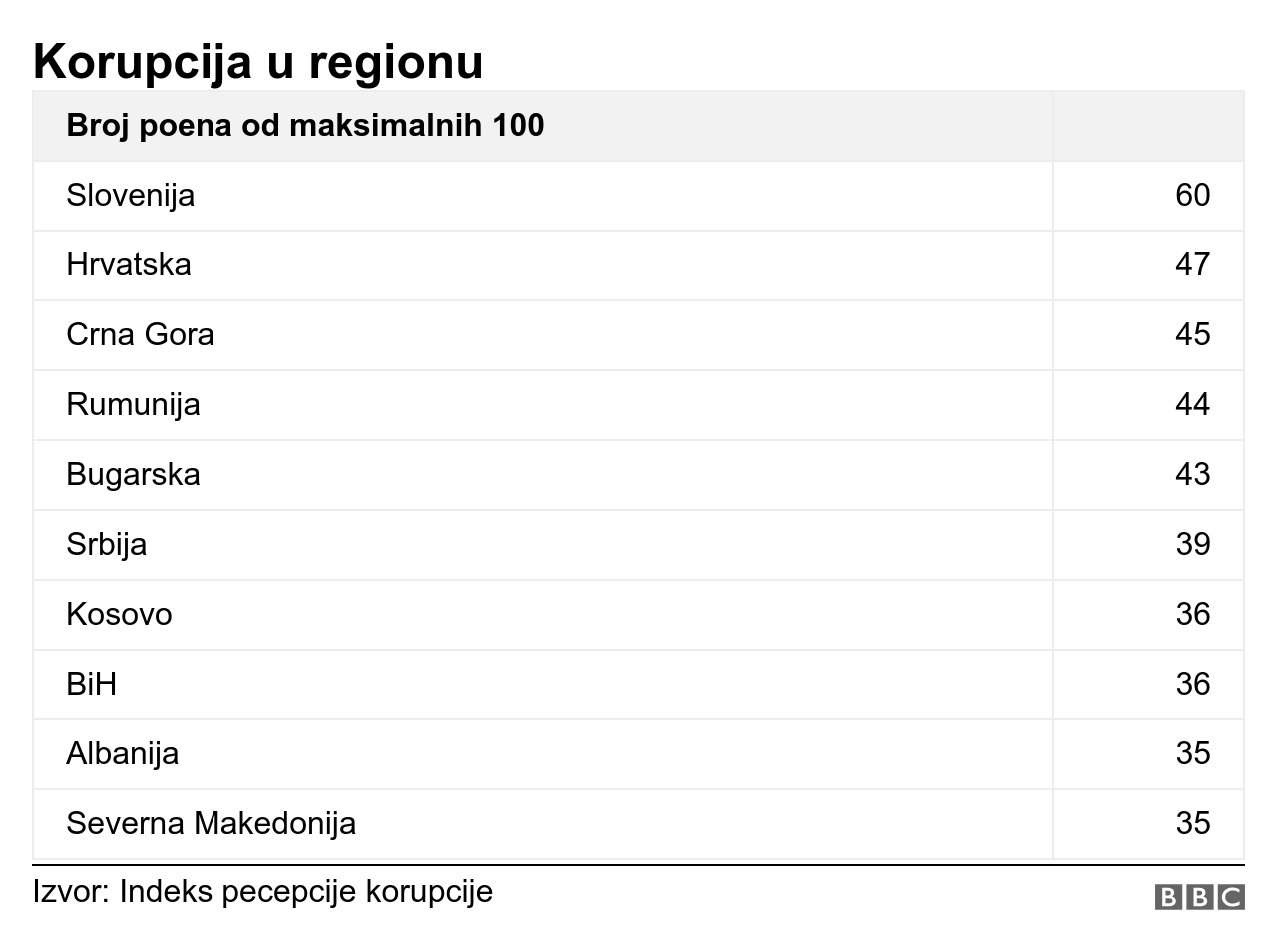Click the Srbija country name

pos(106,544)
